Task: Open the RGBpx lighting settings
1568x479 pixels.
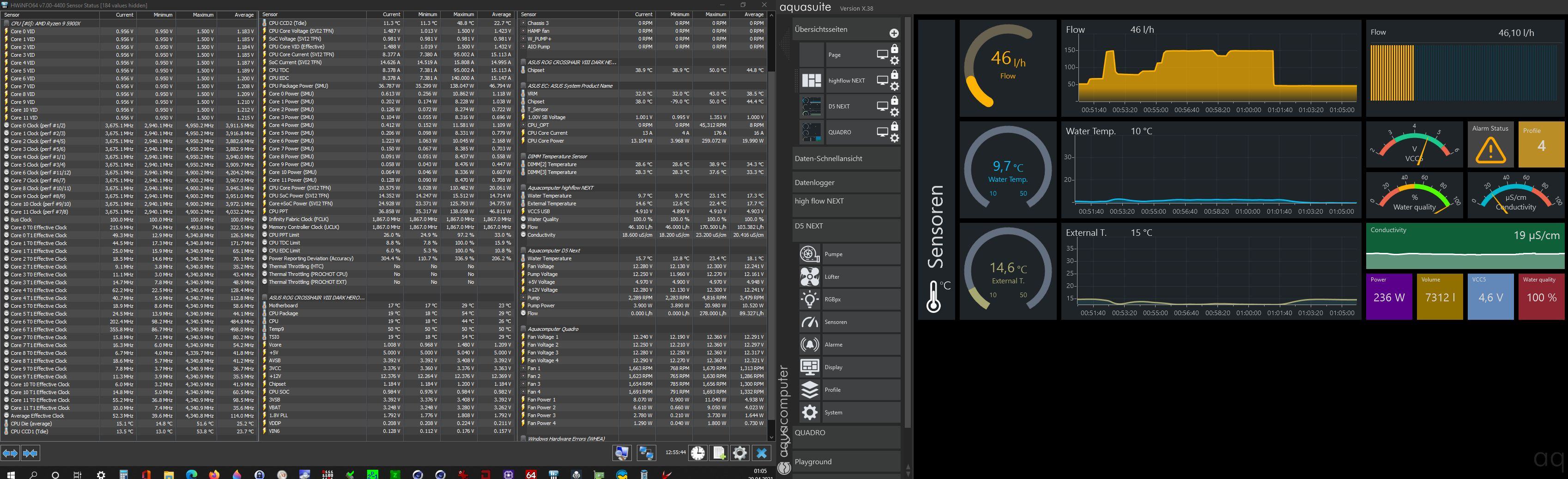Action: click(849, 299)
